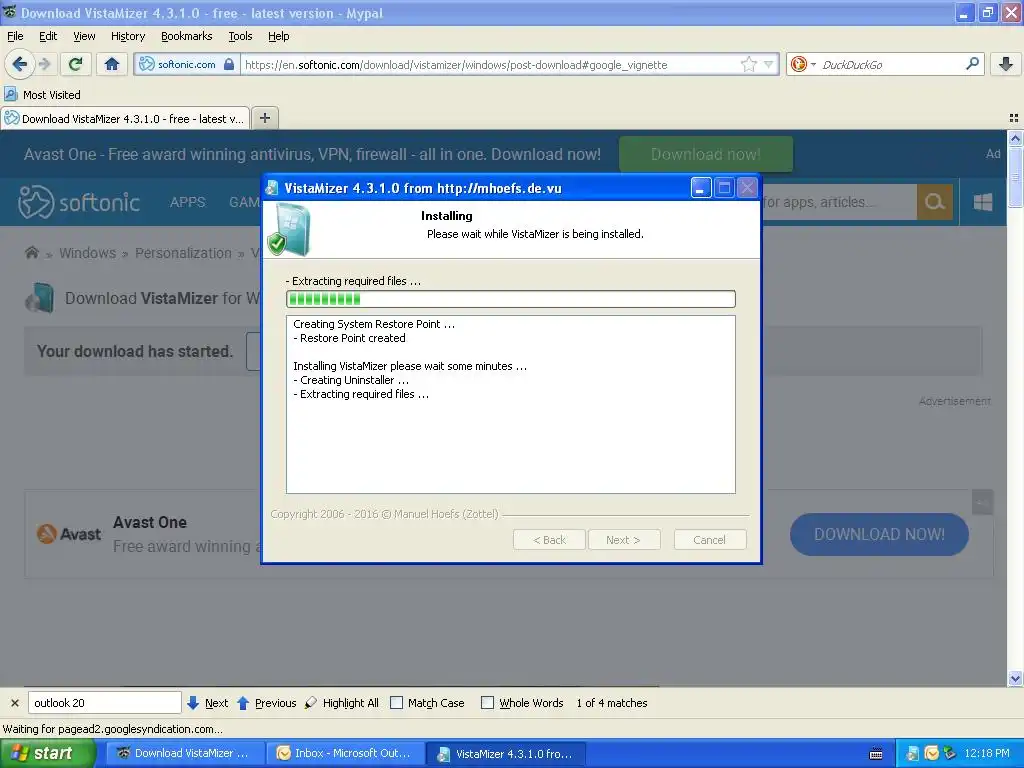Open the Bookmarks menu
The height and width of the screenshot is (768, 1024).
coord(186,36)
